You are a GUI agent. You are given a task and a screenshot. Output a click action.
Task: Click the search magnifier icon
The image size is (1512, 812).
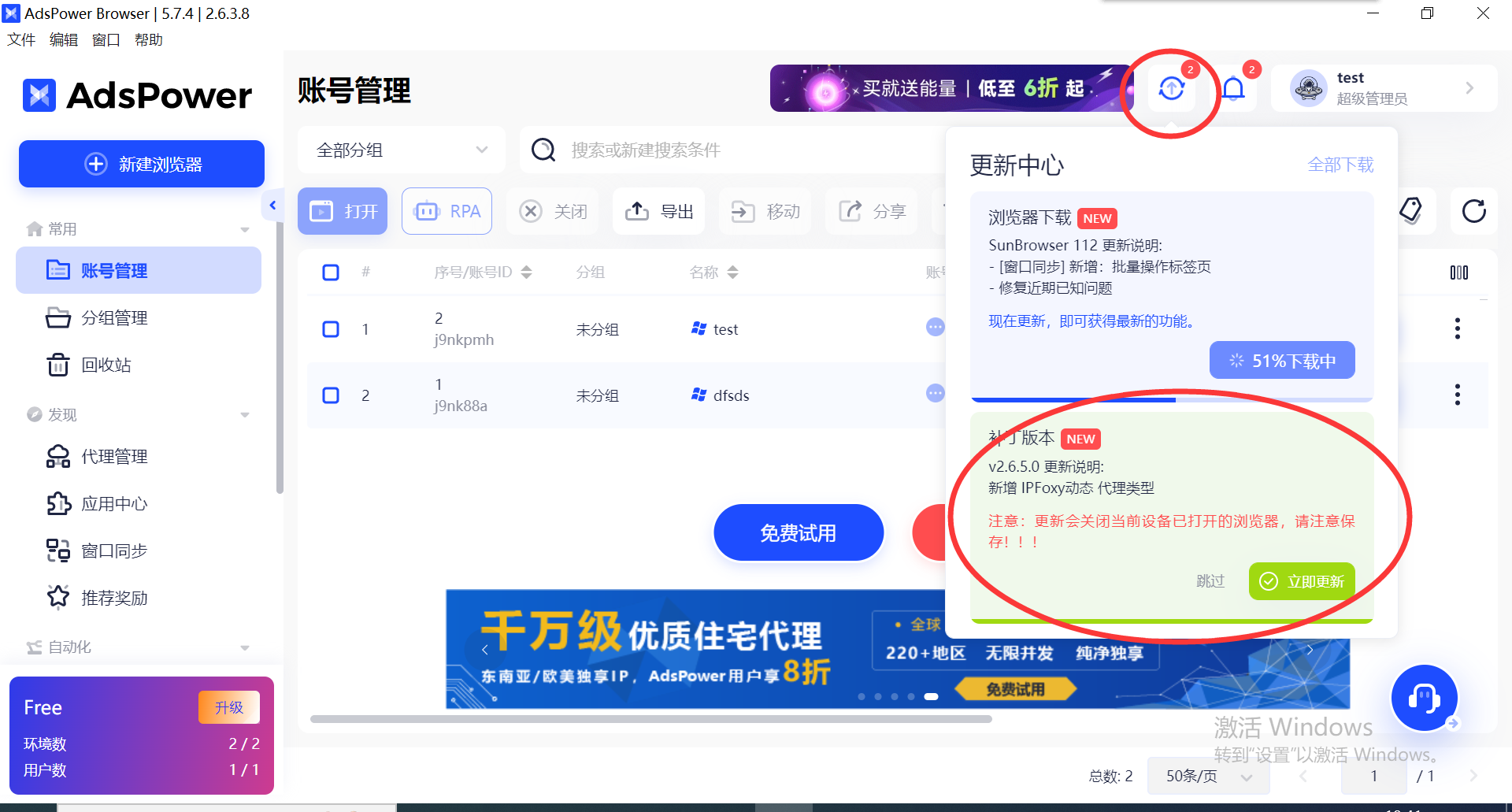click(543, 150)
